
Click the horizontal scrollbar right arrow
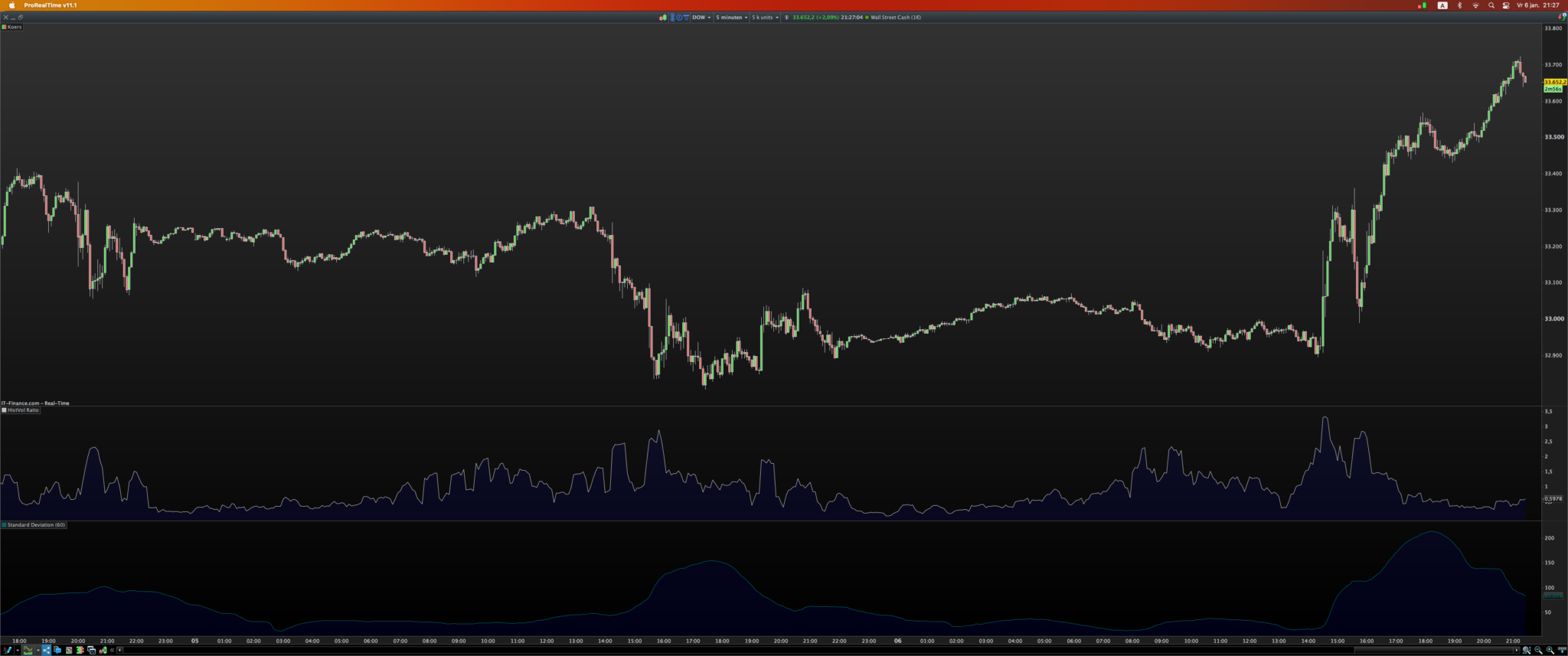point(1517,650)
